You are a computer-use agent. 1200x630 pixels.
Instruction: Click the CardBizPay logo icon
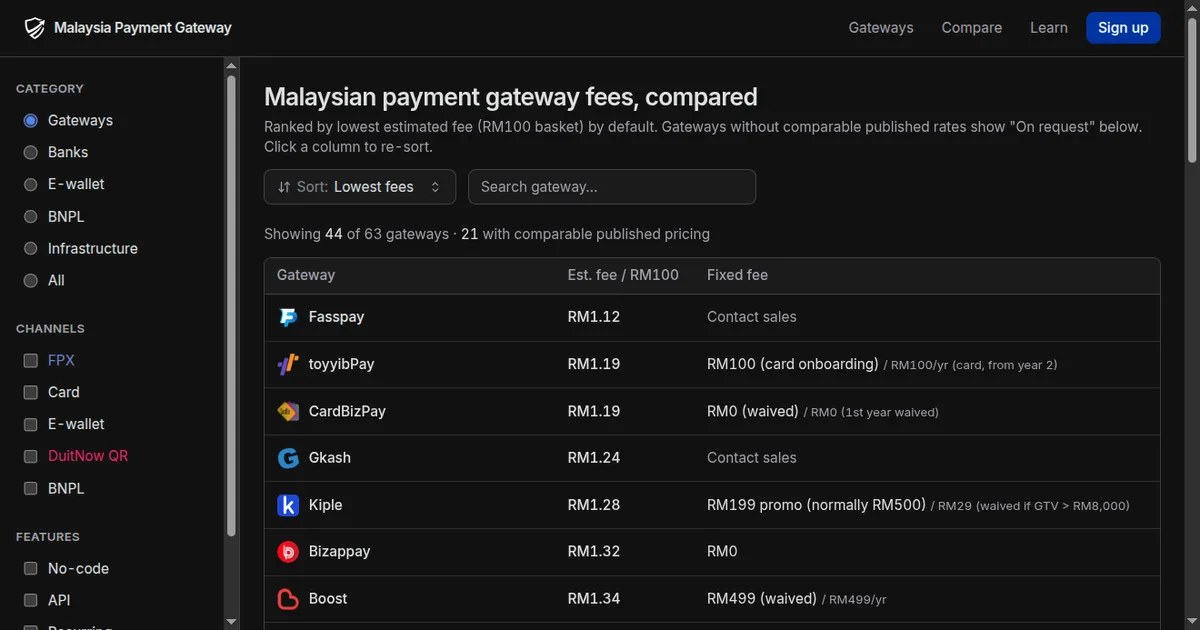tap(288, 411)
